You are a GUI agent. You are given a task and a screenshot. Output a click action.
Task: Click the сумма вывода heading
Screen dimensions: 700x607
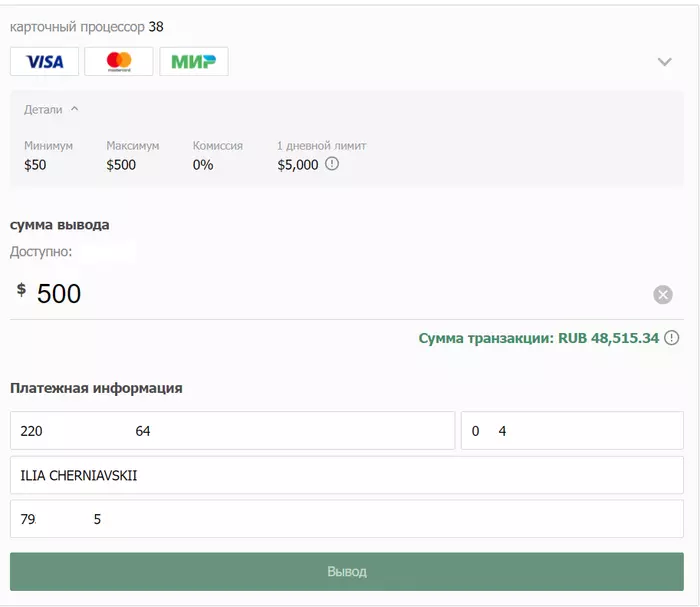tap(59, 225)
